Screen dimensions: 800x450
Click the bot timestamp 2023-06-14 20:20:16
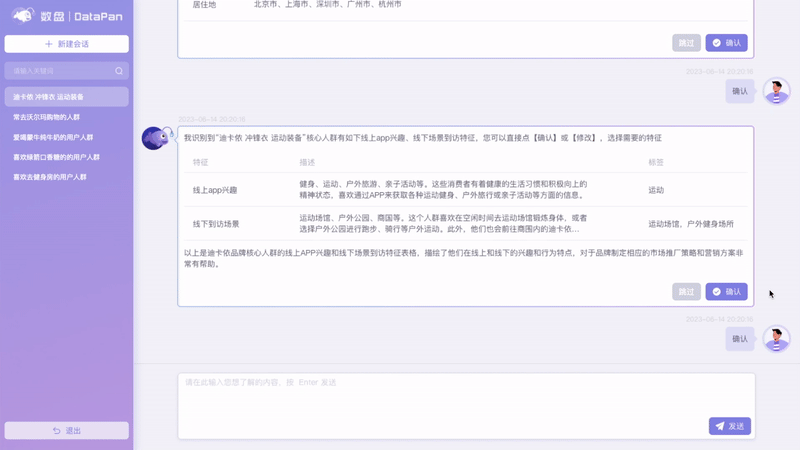coord(212,119)
